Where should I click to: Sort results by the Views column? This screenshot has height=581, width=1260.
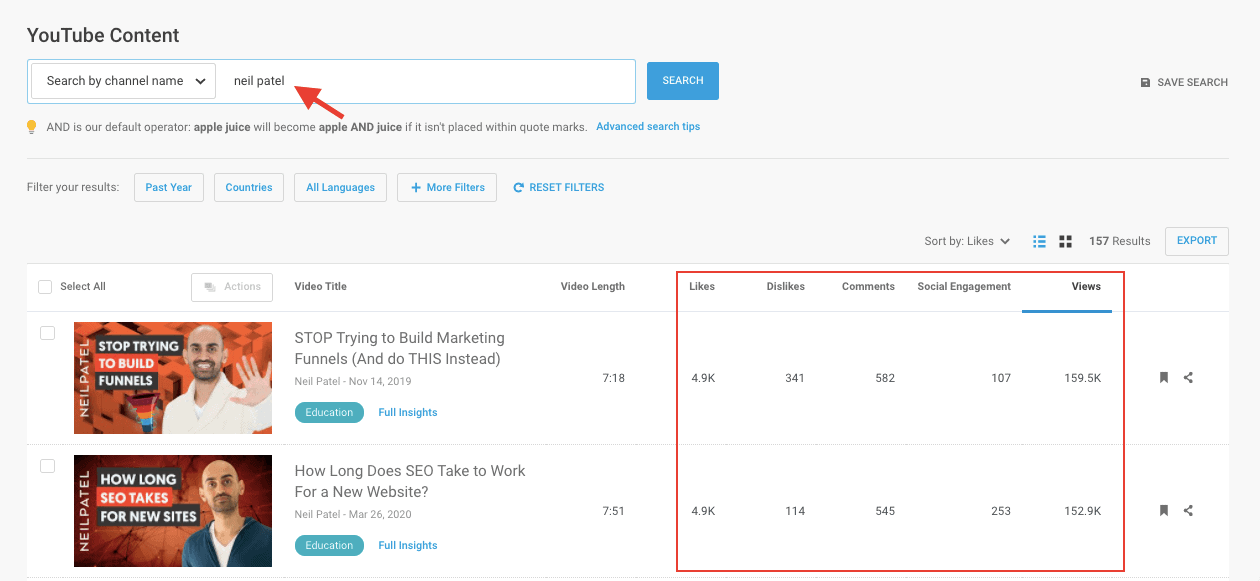[1085, 287]
